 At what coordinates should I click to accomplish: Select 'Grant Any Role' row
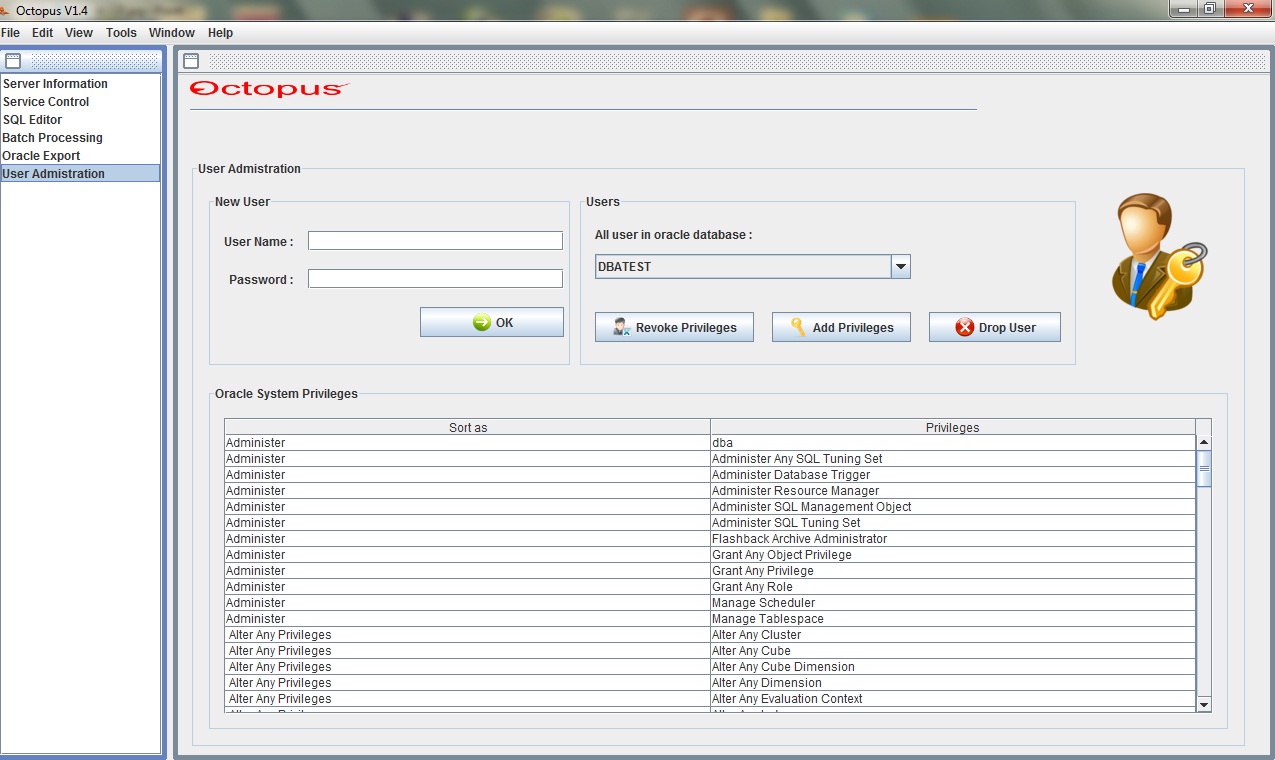[710, 587]
